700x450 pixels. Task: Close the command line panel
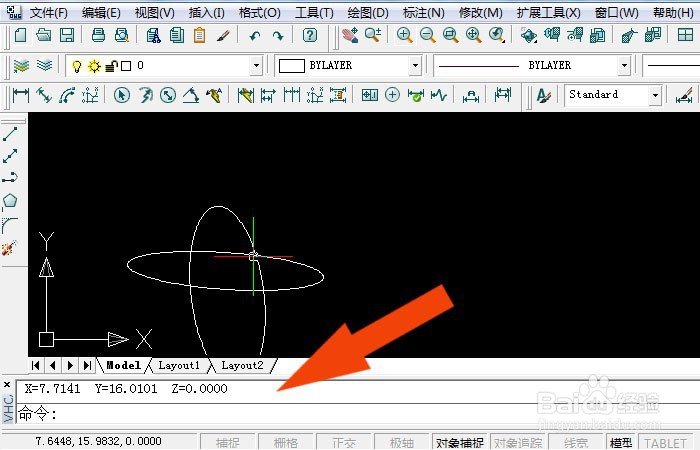tap(7, 384)
